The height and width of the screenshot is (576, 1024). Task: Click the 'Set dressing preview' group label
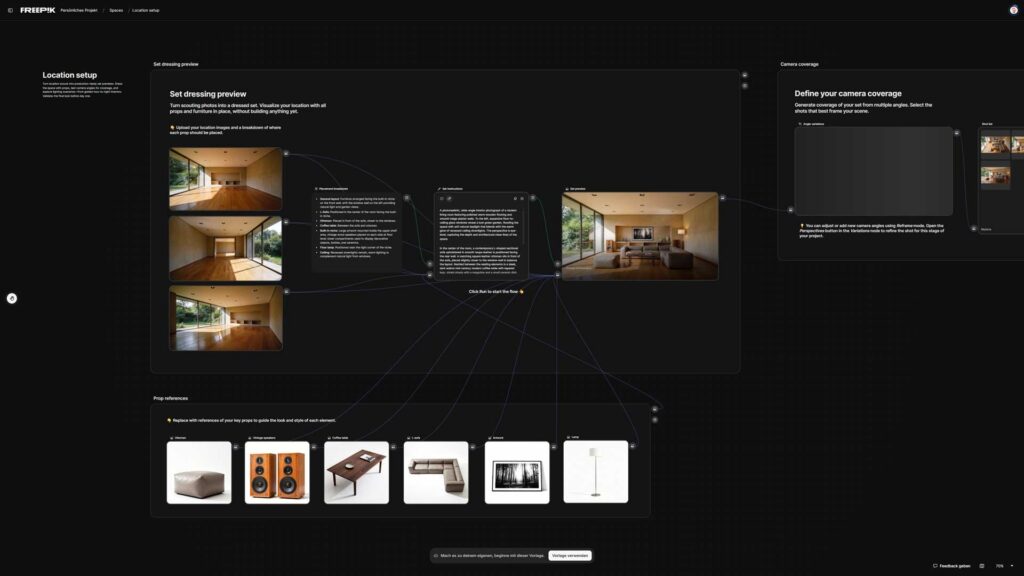176,64
